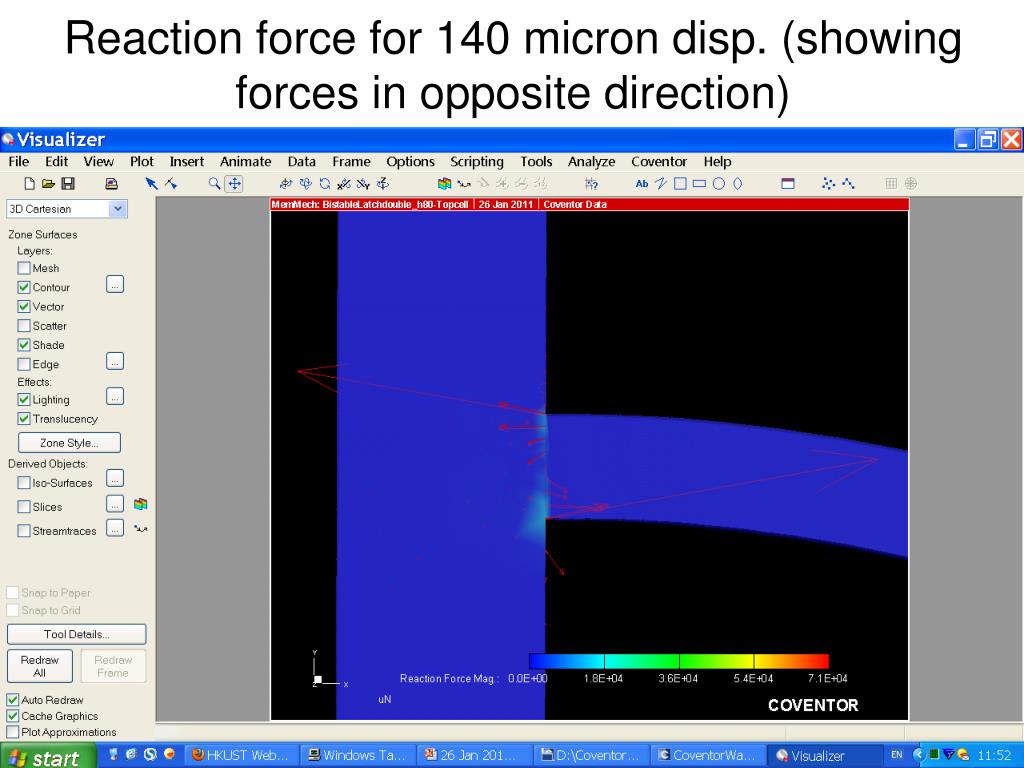Click the connected points extract tool
Image resolution: width=1024 pixels, height=768 pixels.
[x=848, y=184]
